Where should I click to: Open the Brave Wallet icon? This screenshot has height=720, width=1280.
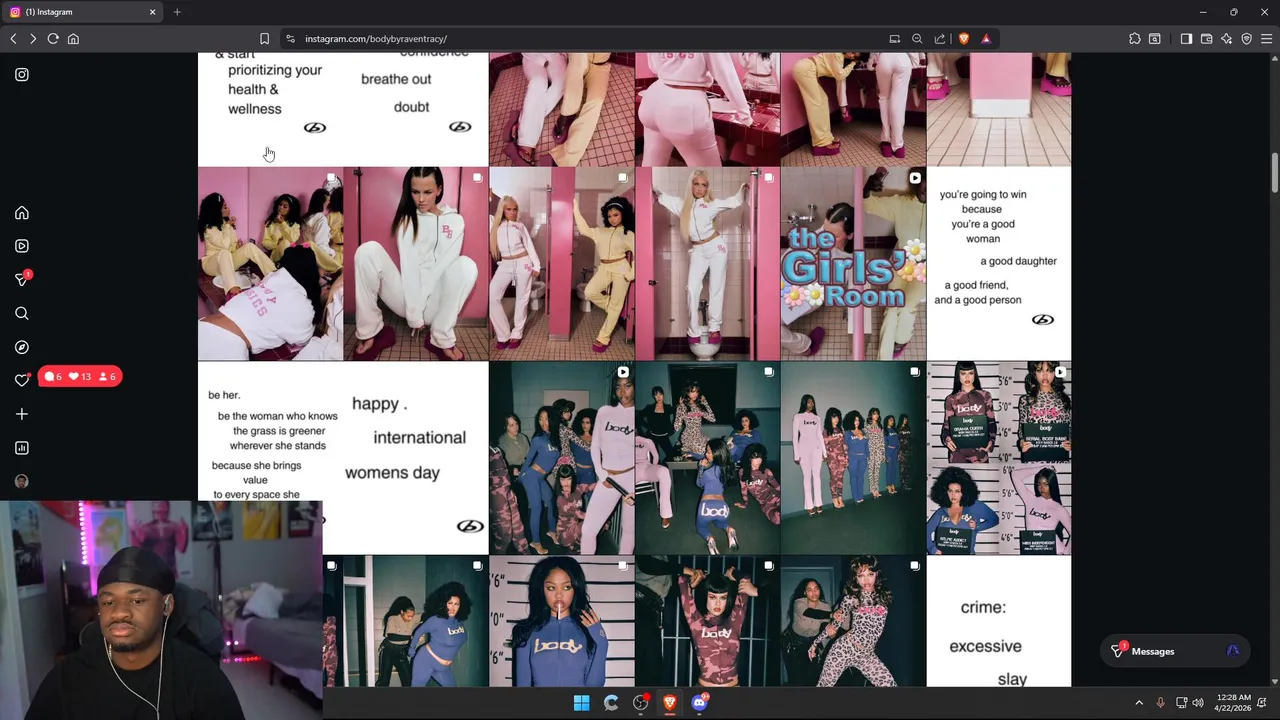click(1206, 39)
